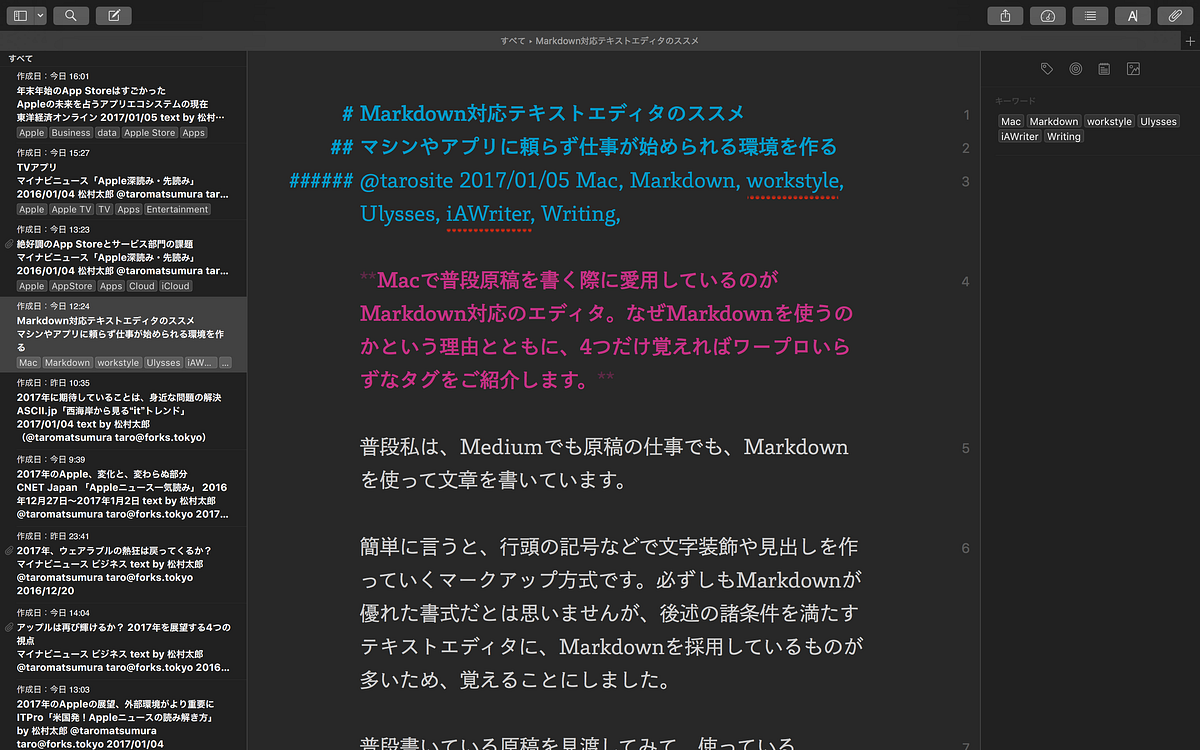Click the 'Business' tag in the sheet list

coord(71,133)
